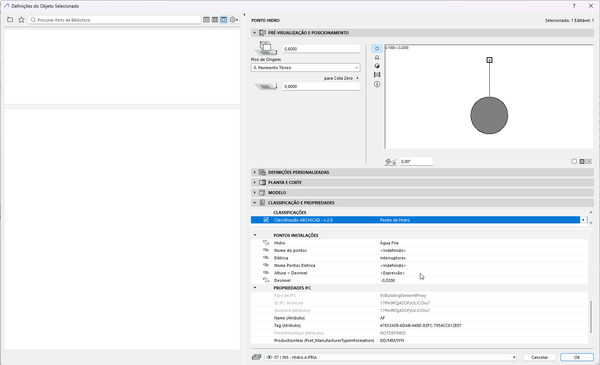Edit the rotation angle field 0,00°
Image resolution: width=600 pixels, height=365 pixels.
(x=416, y=162)
